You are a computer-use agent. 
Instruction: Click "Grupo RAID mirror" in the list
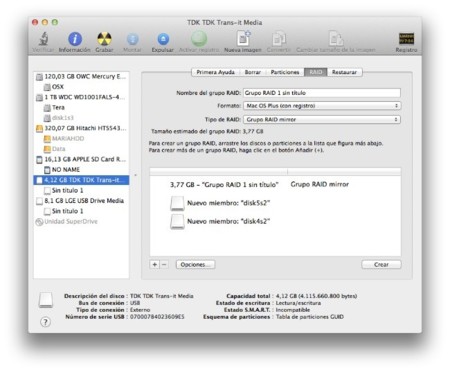320,184
